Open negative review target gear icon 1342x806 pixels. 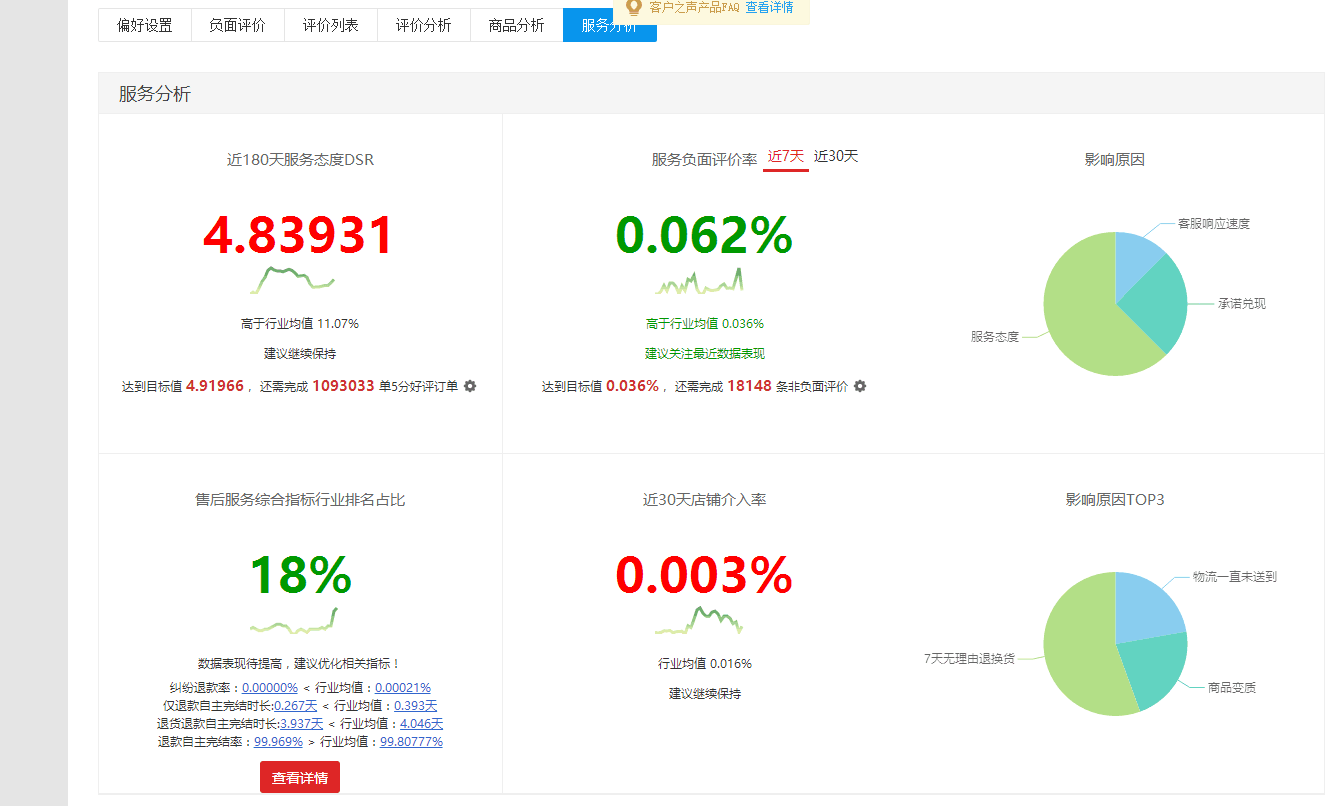click(x=860, y=386)
